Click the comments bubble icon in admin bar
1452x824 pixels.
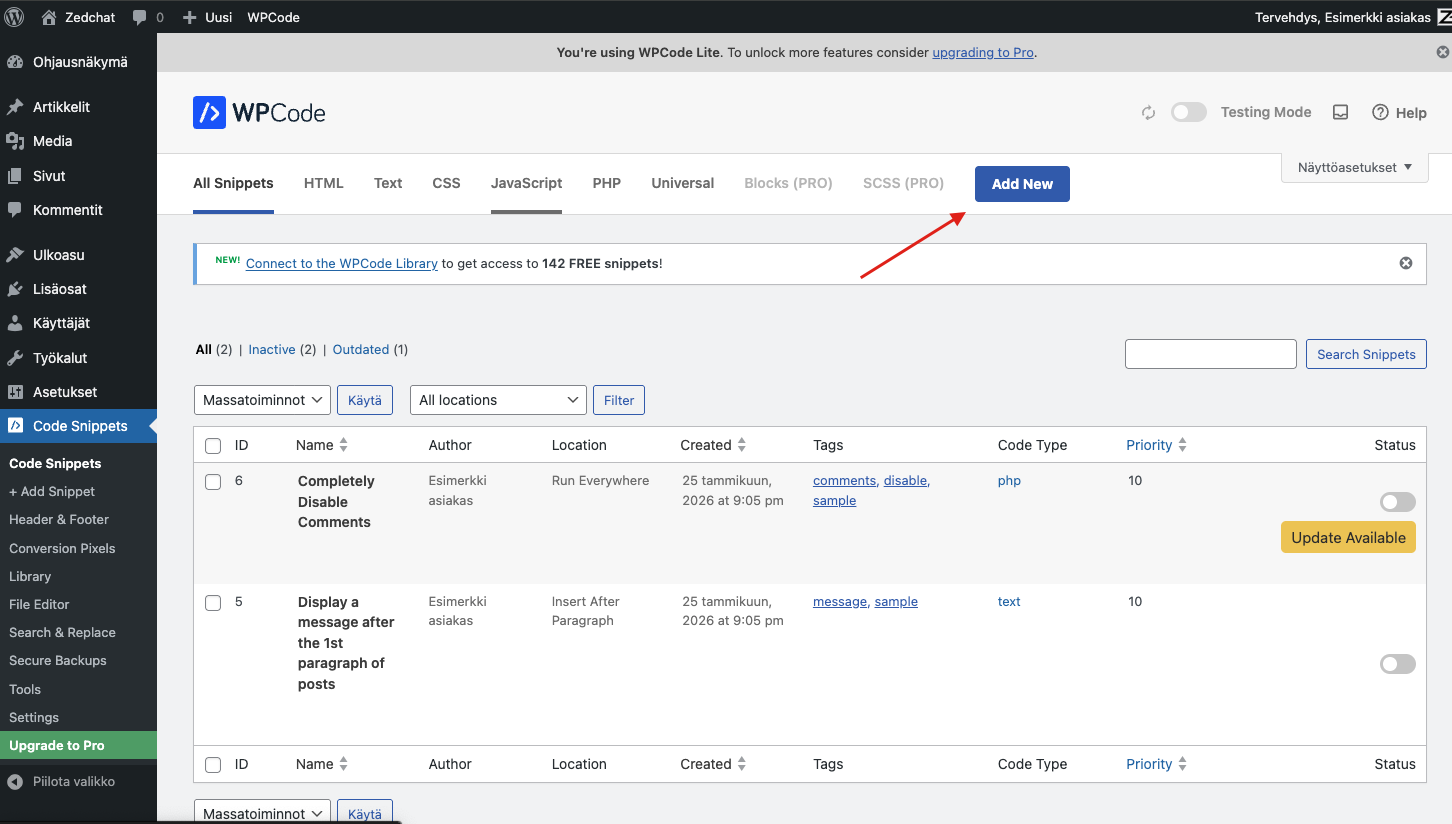139,17
